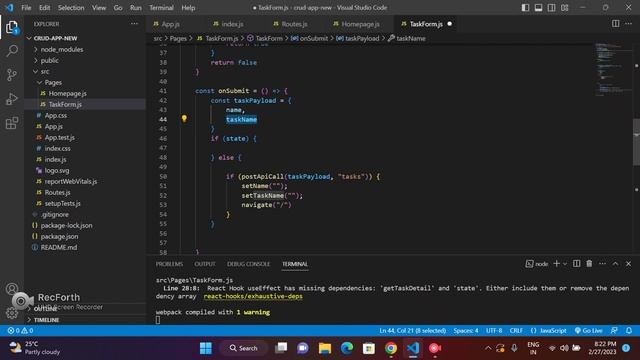
Task: Open the Selection menu
Action: click(x=71, y=8)
